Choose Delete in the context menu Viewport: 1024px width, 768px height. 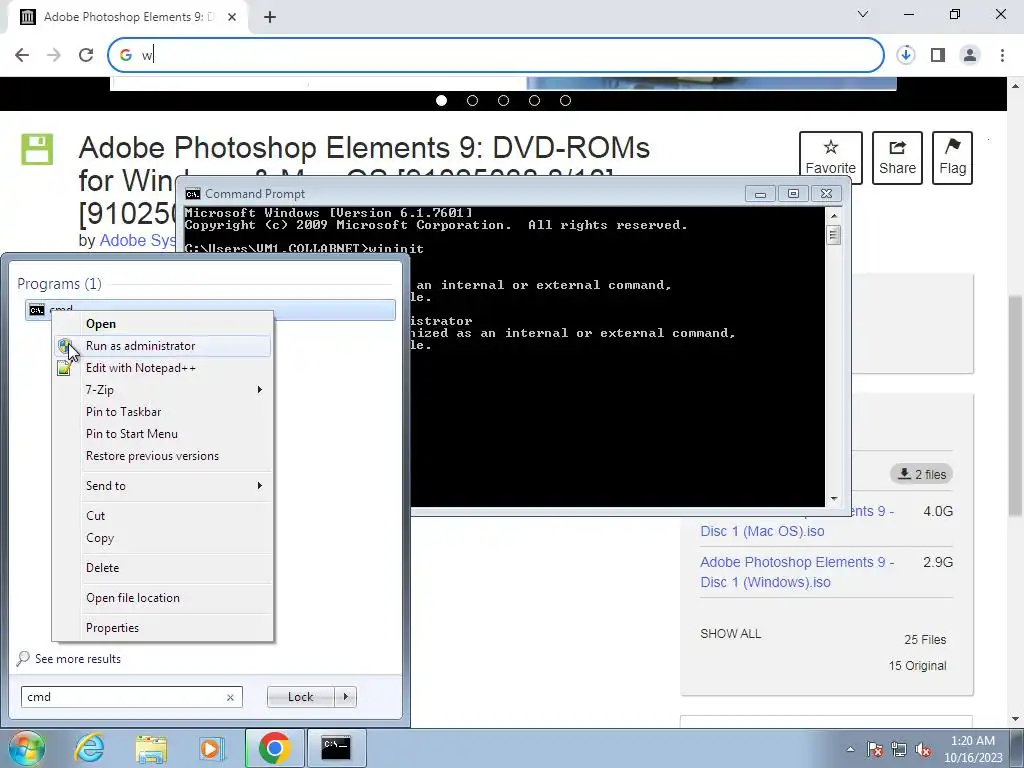point(162,568)
